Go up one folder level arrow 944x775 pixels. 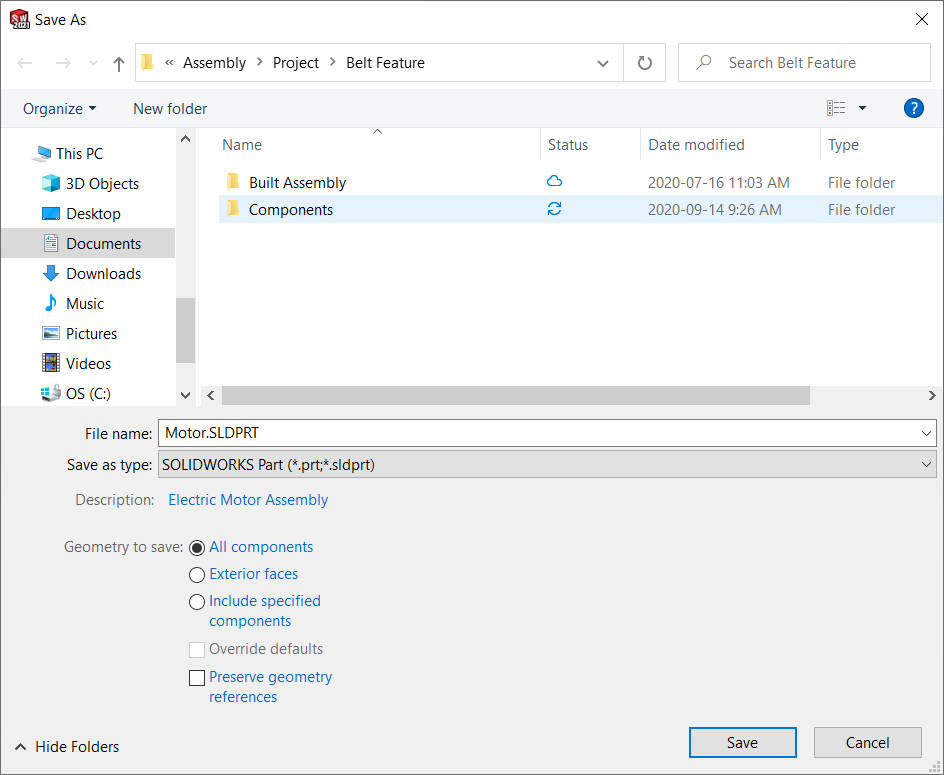pyautogui.click(x=119, y=63)
